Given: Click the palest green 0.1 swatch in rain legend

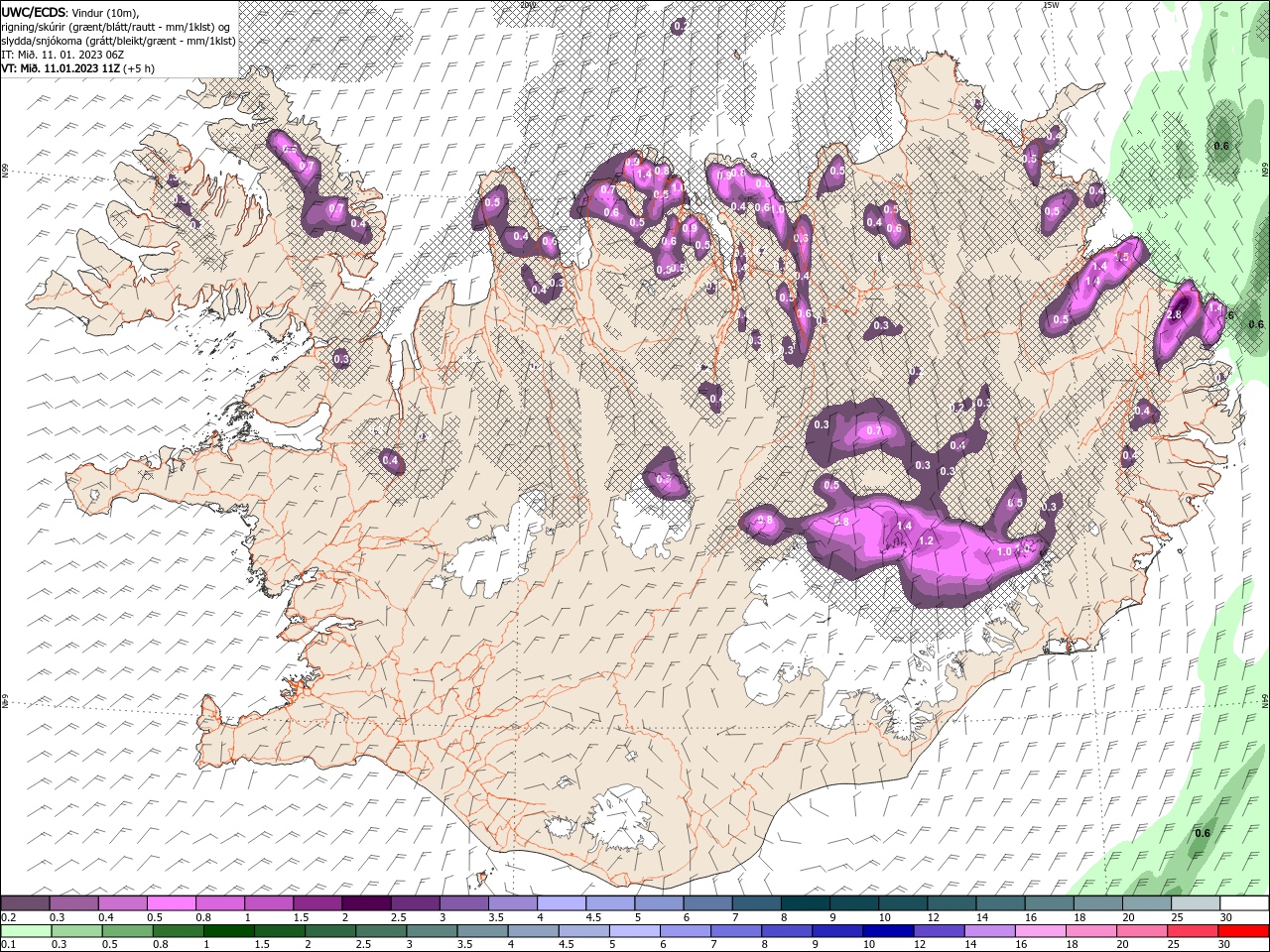Looking at the screenshot, I should pos(26,931).
